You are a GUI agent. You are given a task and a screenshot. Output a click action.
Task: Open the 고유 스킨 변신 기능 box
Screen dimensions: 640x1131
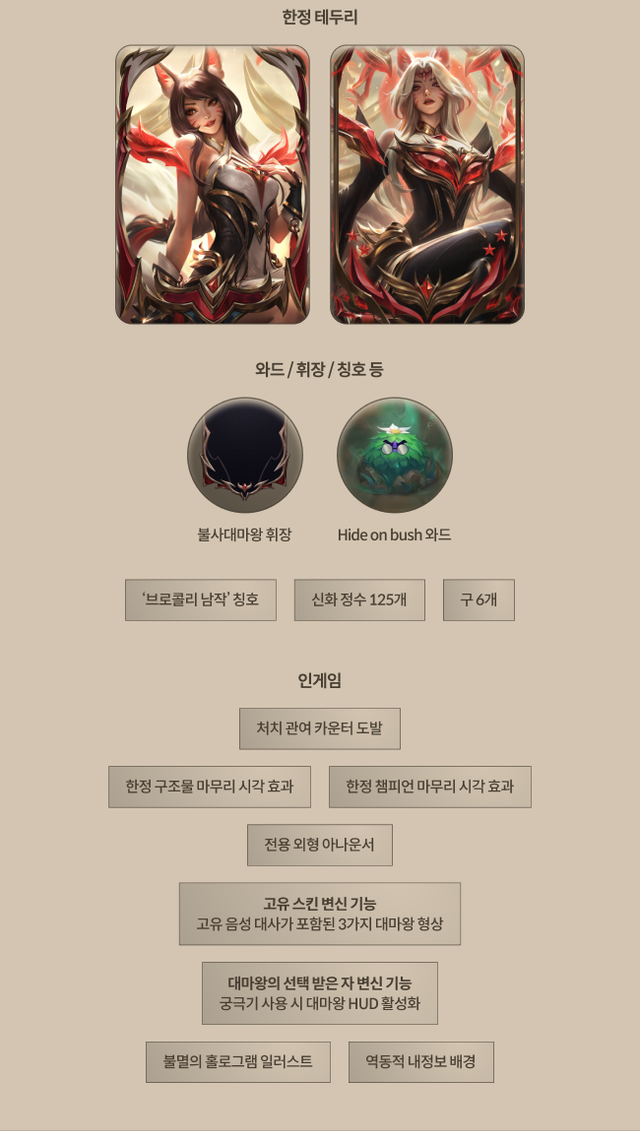[320, 913]
